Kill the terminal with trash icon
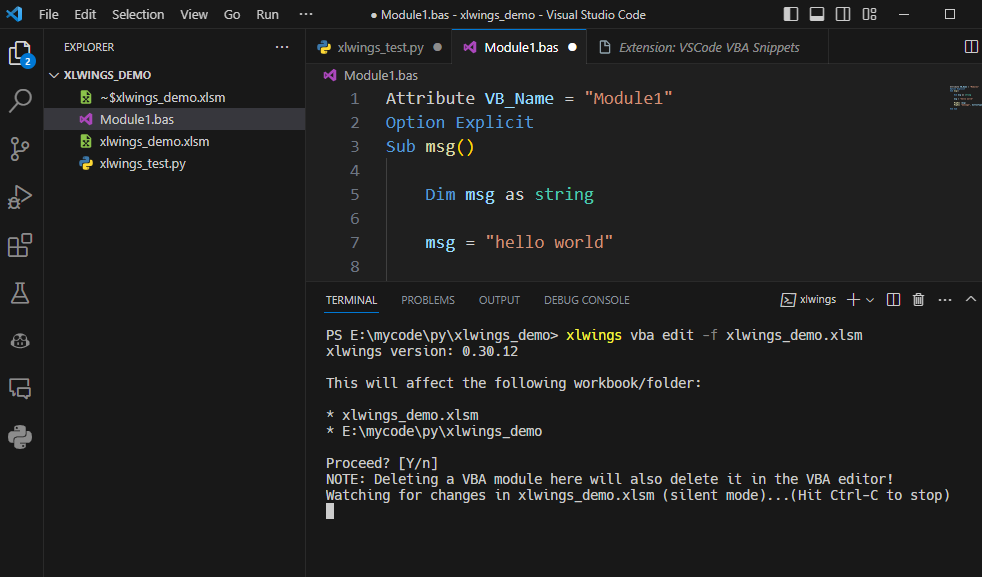 [x=918, y=300]
